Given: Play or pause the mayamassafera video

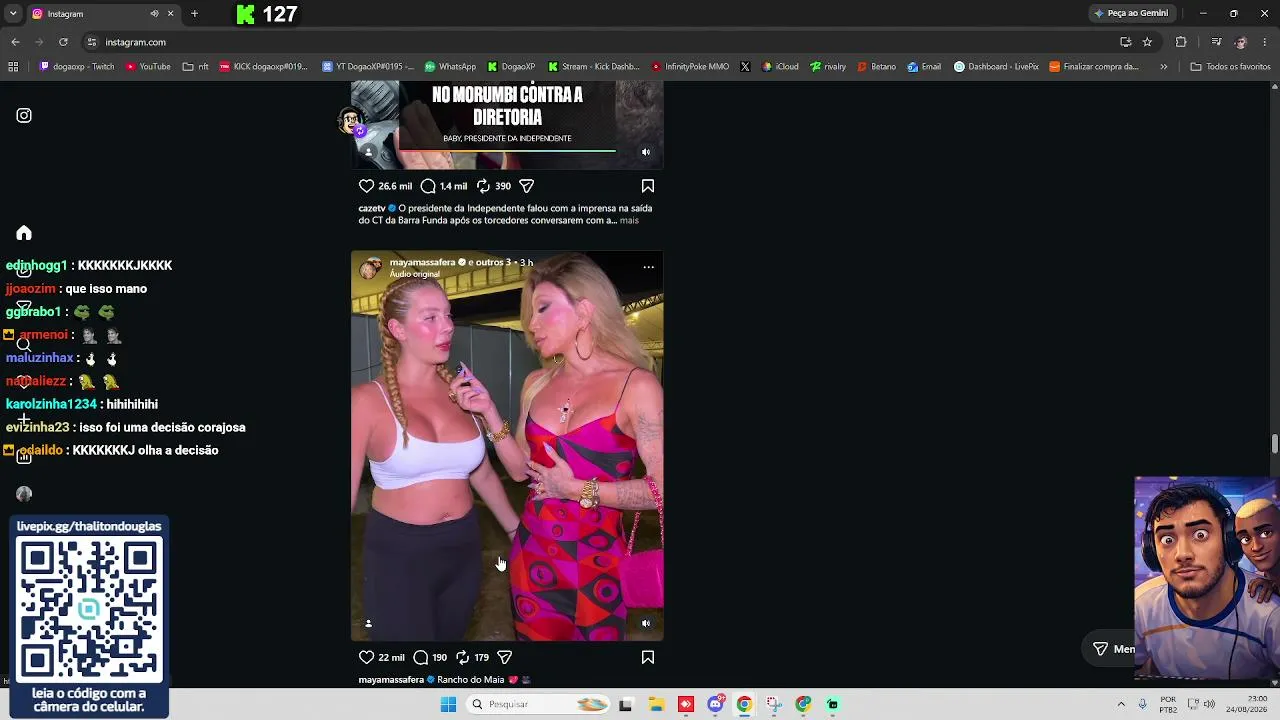Looking at the screenshot, I should point(507,445).
